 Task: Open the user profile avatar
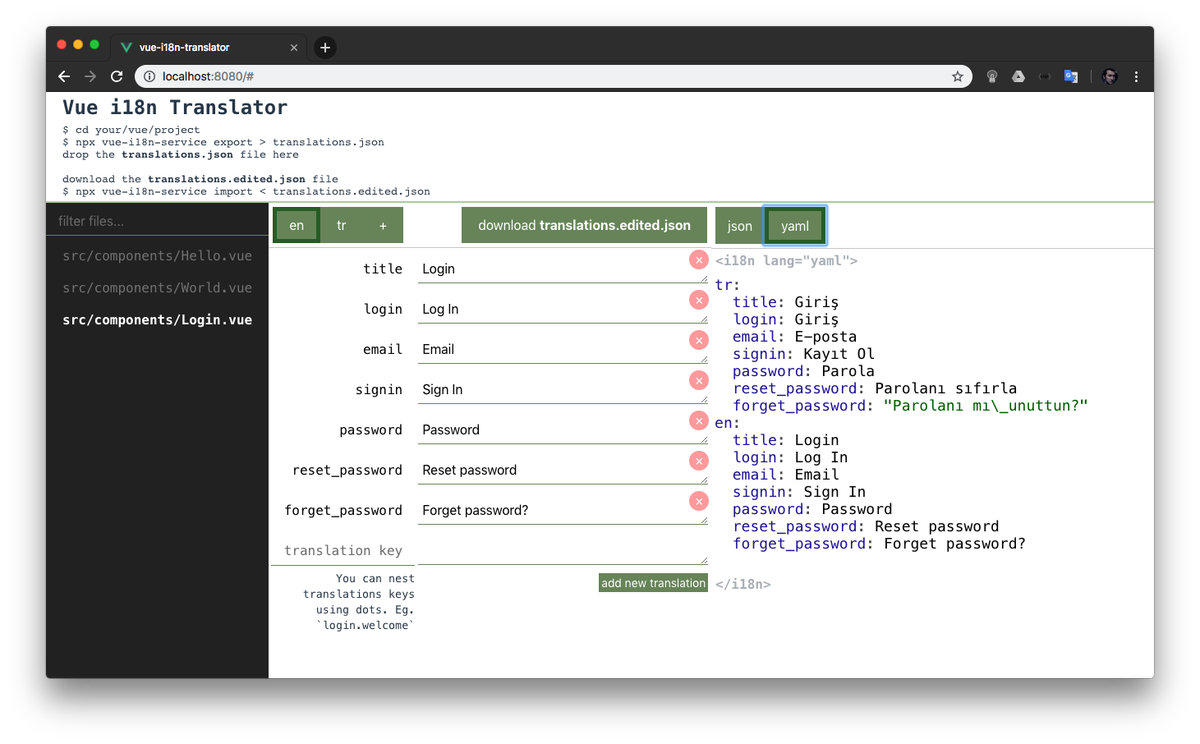point(1109,76)
